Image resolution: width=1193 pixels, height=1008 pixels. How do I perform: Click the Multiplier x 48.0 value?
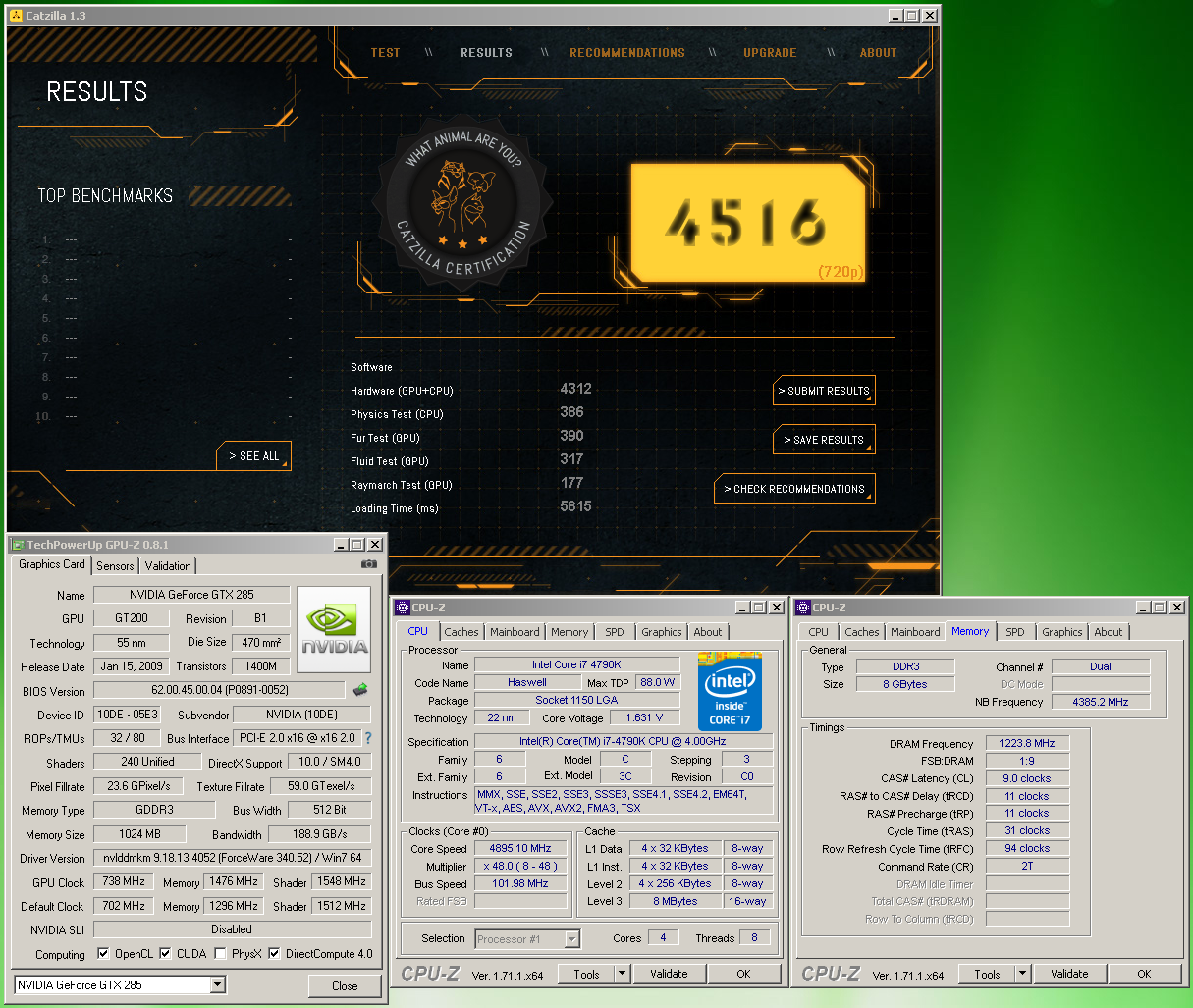click(x=520, y=866)
